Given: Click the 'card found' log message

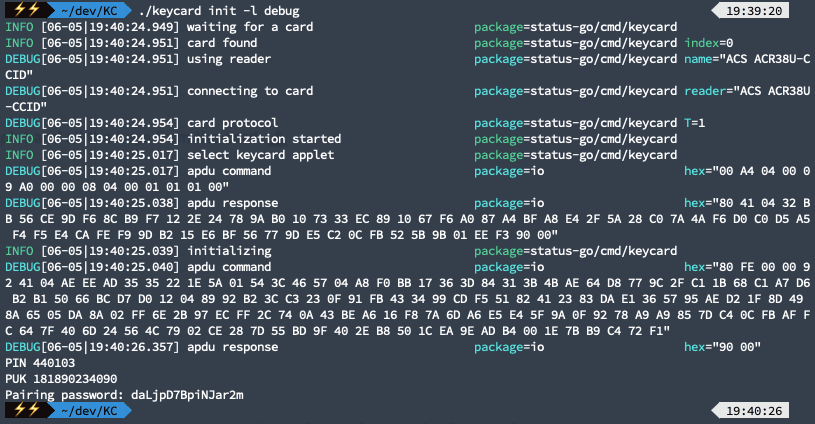Looking at the screenshot, I should coord(222,42).
